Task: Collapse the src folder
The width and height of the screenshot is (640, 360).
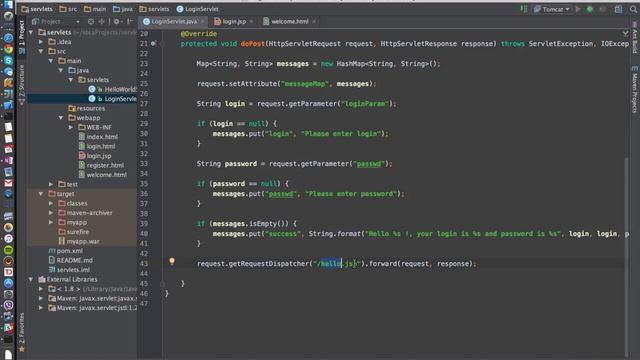Action: (41, 51)
